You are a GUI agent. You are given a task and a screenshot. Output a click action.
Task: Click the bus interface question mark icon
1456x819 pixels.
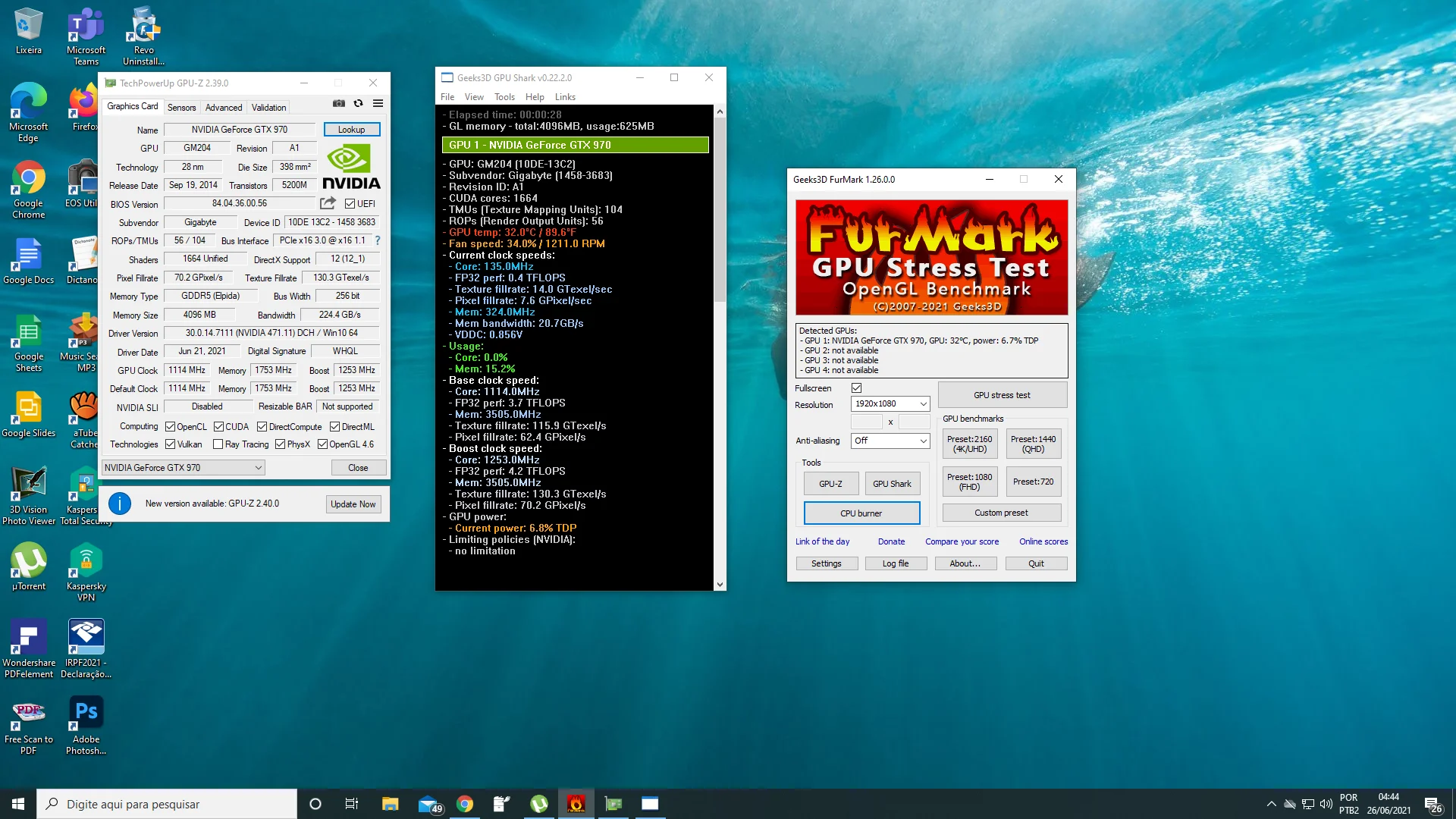pos(378,240)
